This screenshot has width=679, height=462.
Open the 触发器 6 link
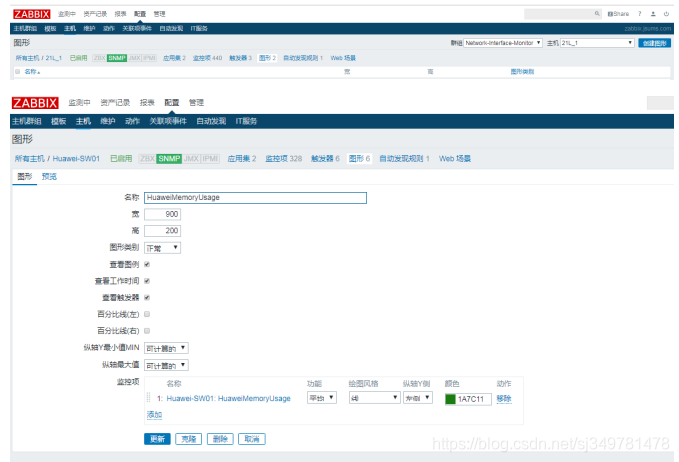pyautogui.click(x=325, y=158)
